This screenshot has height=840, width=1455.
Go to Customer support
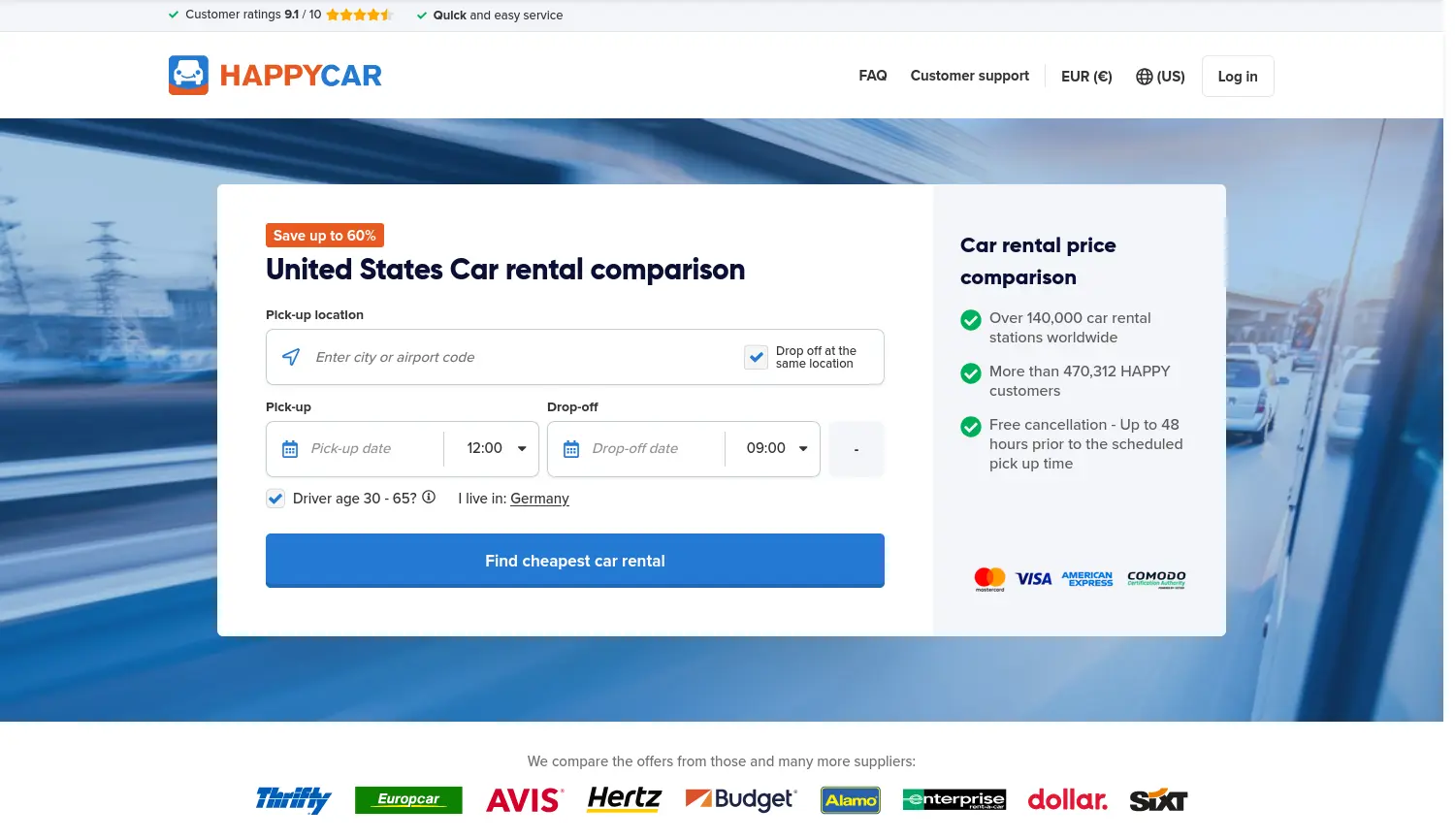tap(969, 76)
